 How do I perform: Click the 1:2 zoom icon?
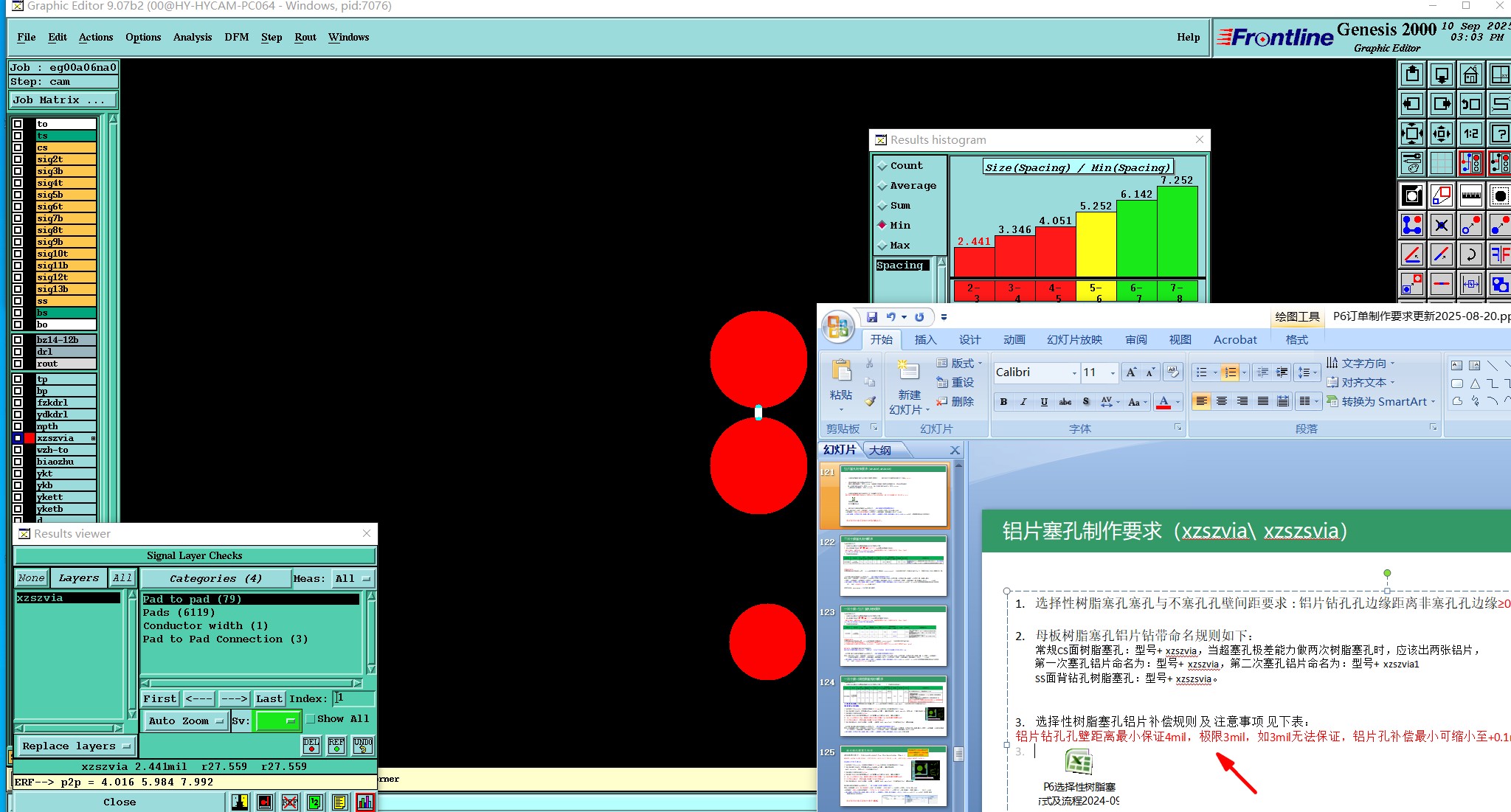tap(1470, 133)
